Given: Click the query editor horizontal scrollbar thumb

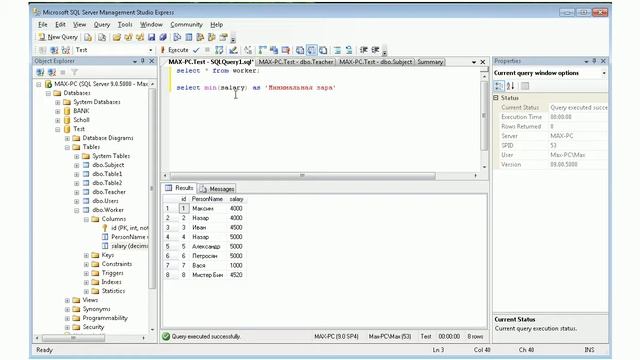Looking at the screenshot, I should coord(302,176).
